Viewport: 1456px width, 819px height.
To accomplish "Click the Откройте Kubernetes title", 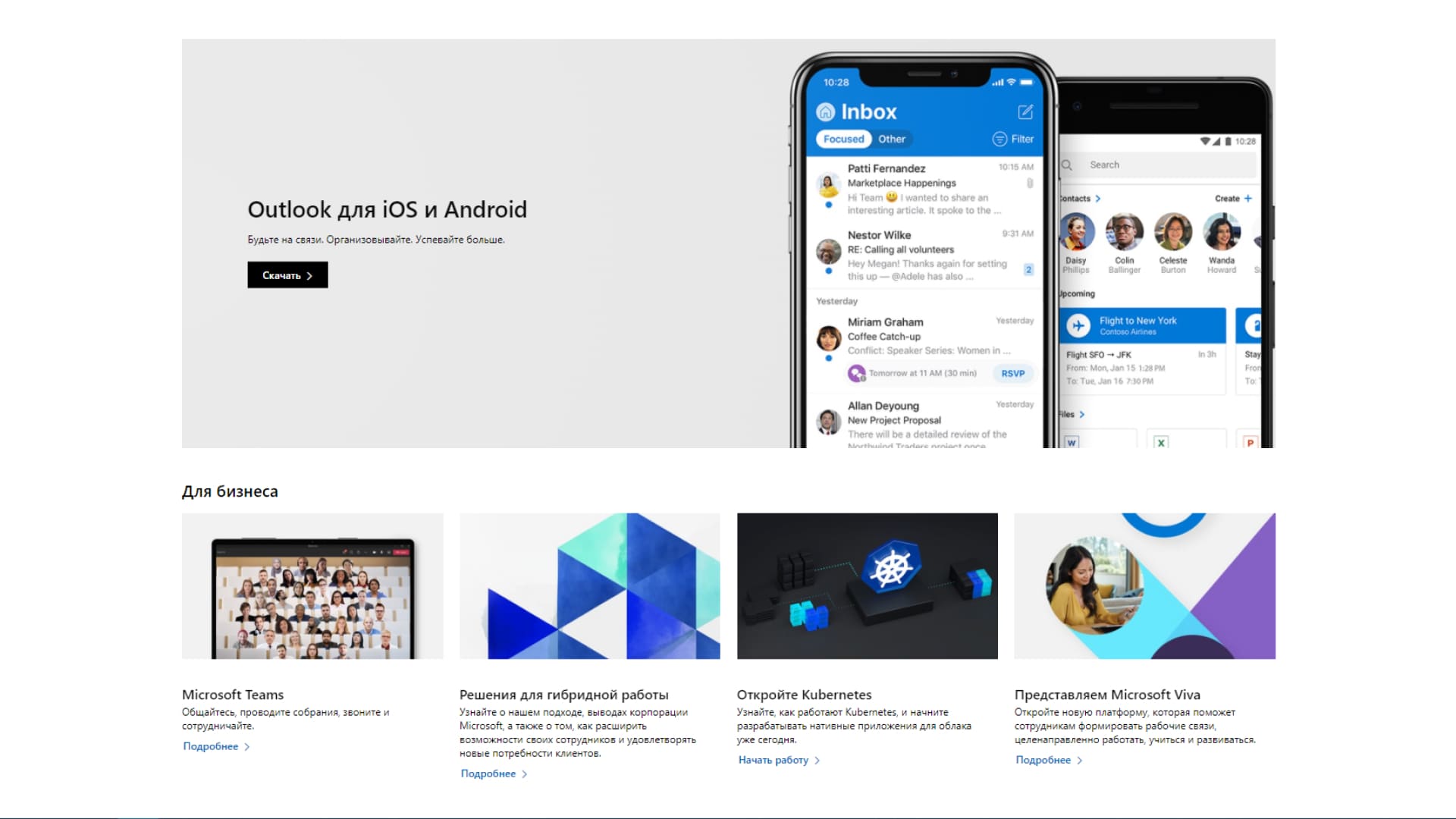I will tap(805, 695).
